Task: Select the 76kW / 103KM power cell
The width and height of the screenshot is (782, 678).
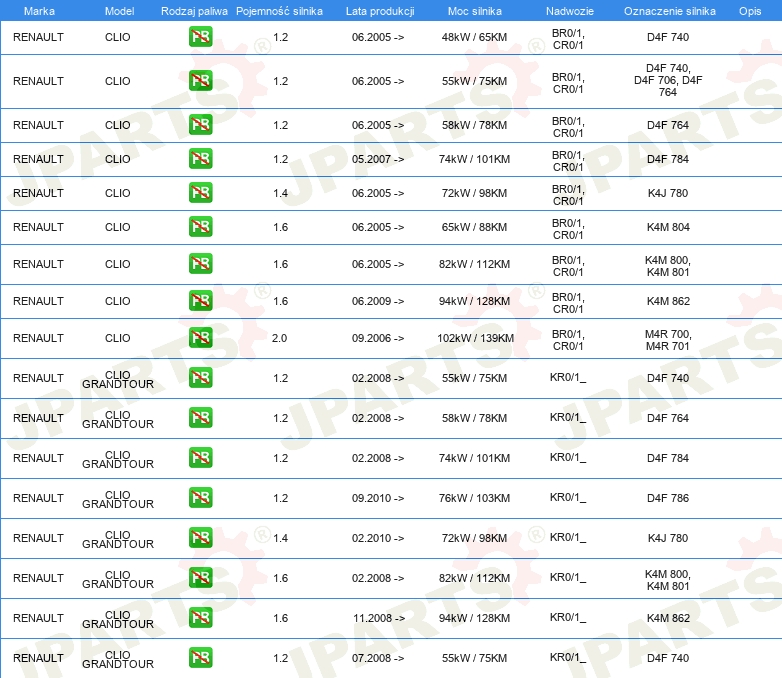Action: [474, 498]
